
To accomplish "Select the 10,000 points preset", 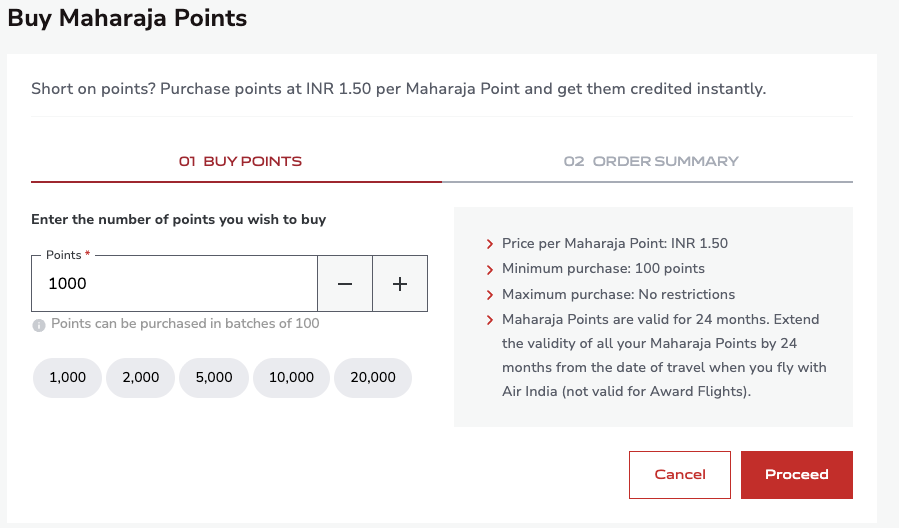I will tap(291, 378).
